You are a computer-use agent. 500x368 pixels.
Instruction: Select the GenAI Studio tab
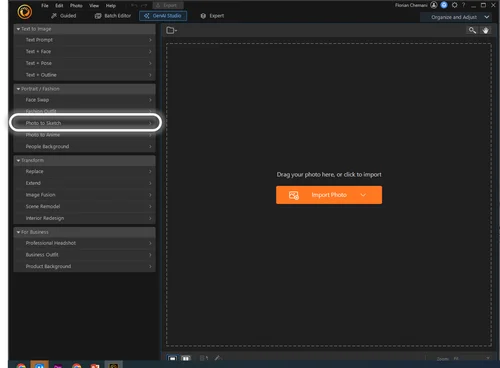[x=163, y=16]
